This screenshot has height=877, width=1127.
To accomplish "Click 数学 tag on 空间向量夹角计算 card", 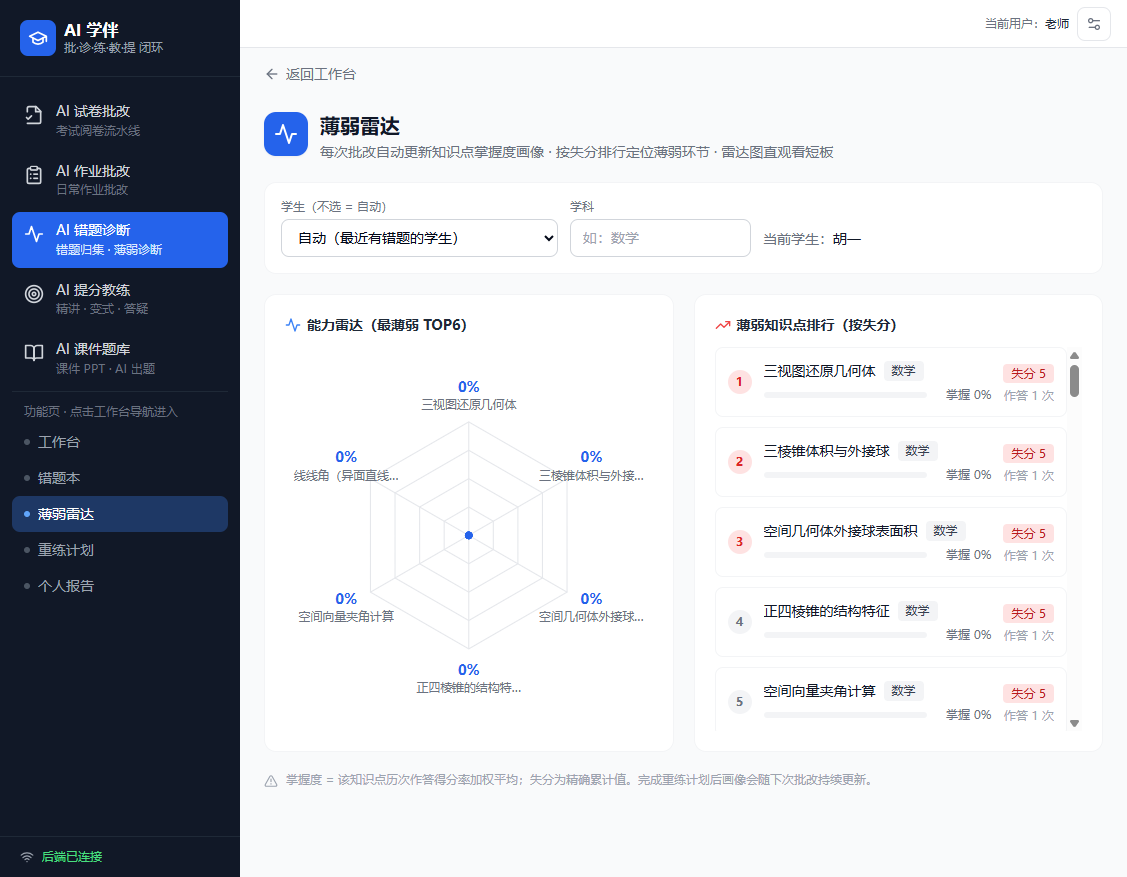I will pos(903,691).
